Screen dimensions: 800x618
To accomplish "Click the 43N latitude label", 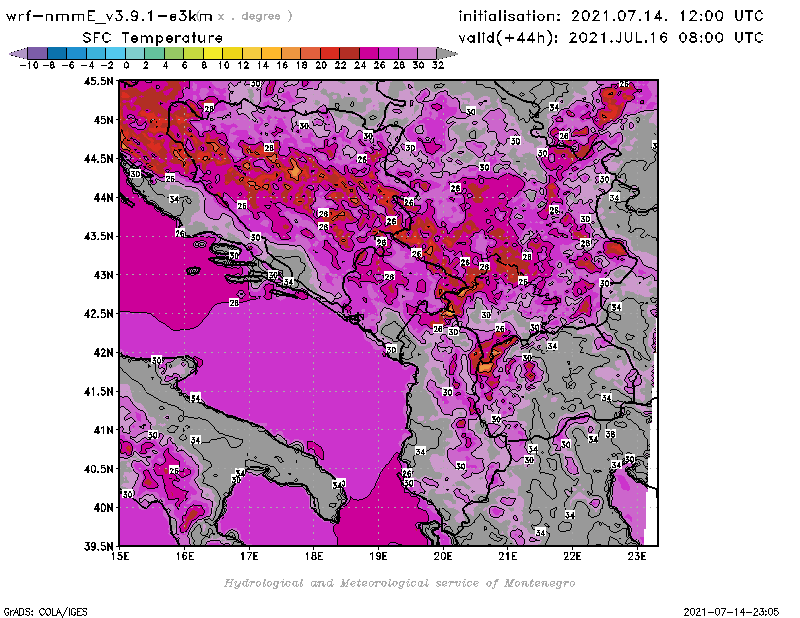I will pos(103,275).
